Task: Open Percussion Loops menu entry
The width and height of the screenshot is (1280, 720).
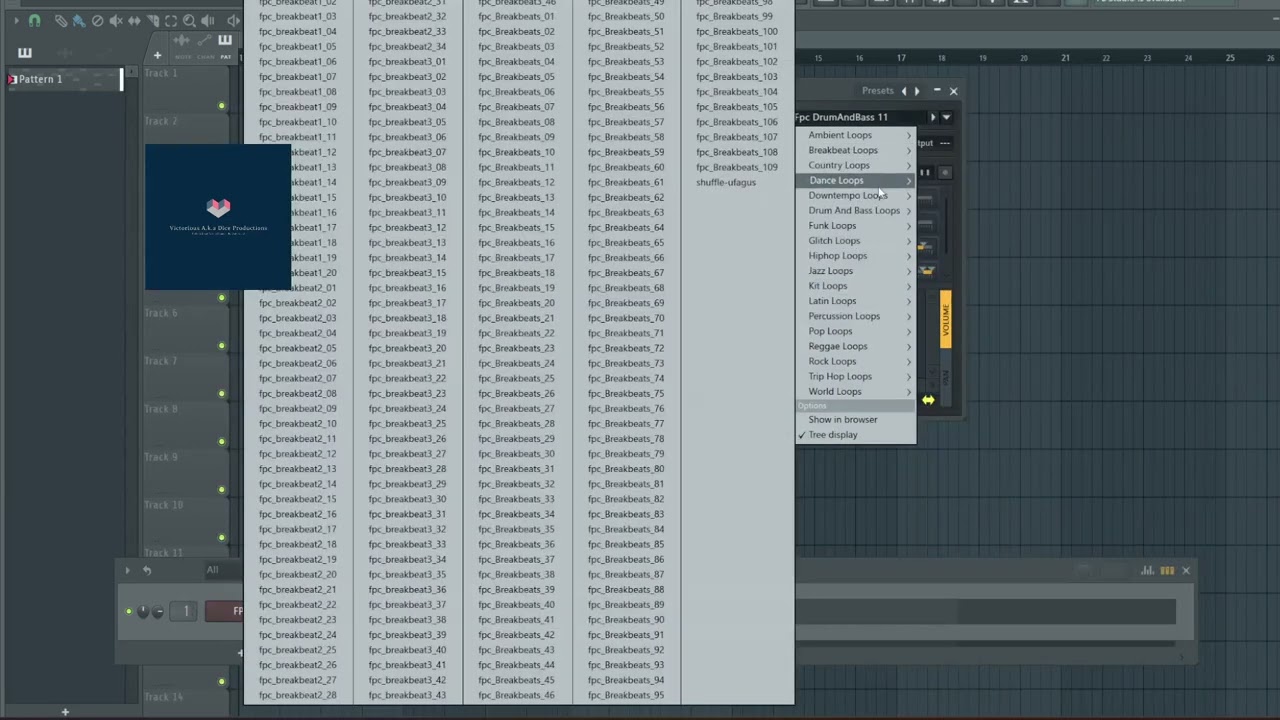Action: 856,316
